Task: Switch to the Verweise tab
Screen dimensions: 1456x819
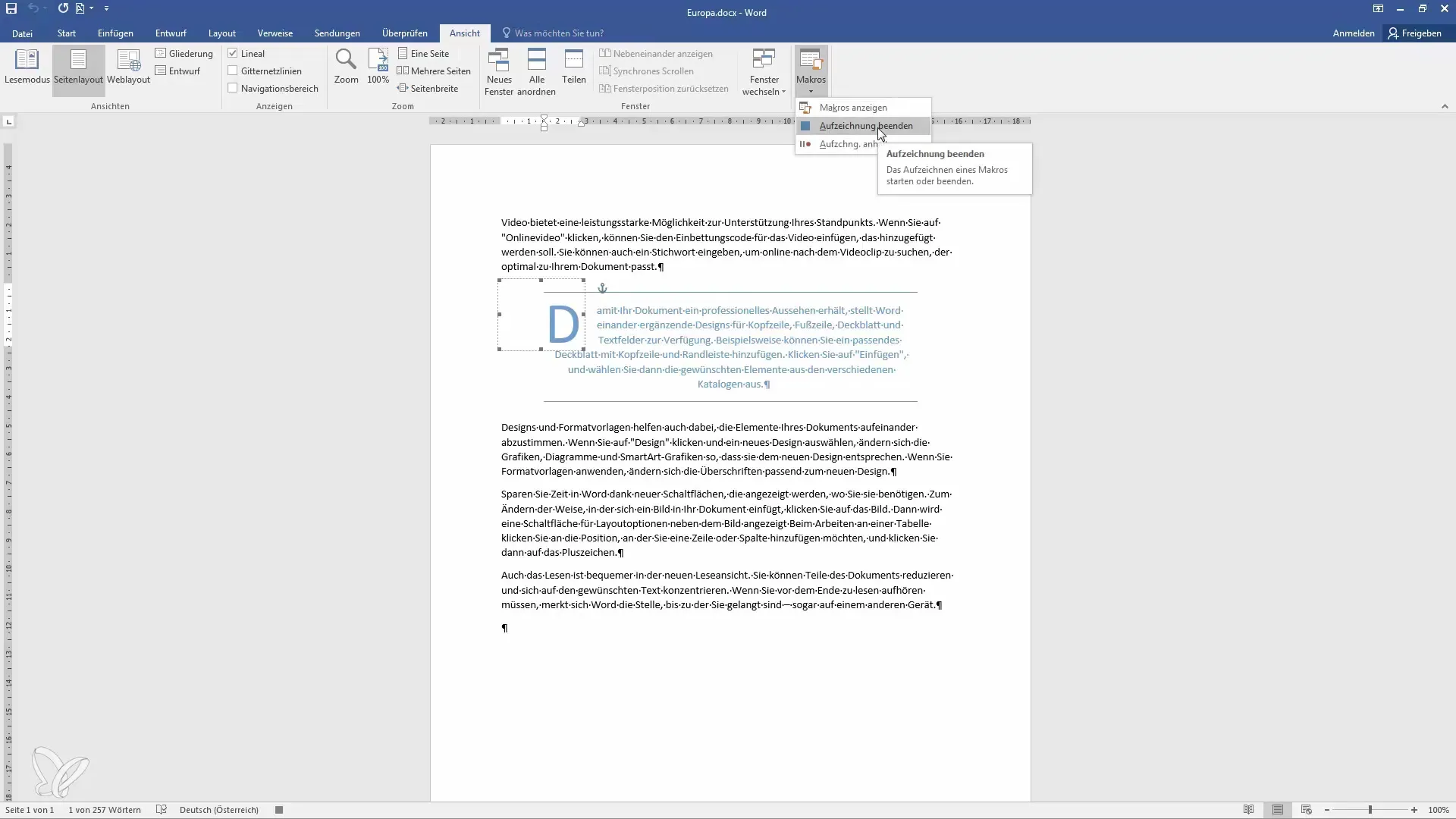Action: [x=275, y=33]
